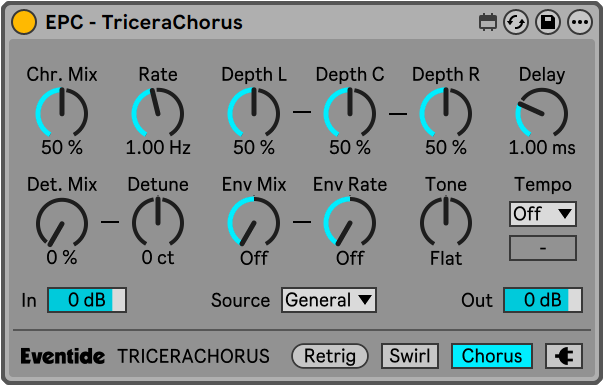Click the 50 % value under Depth C
The image size is (604, 386).
tap(350, 148)
